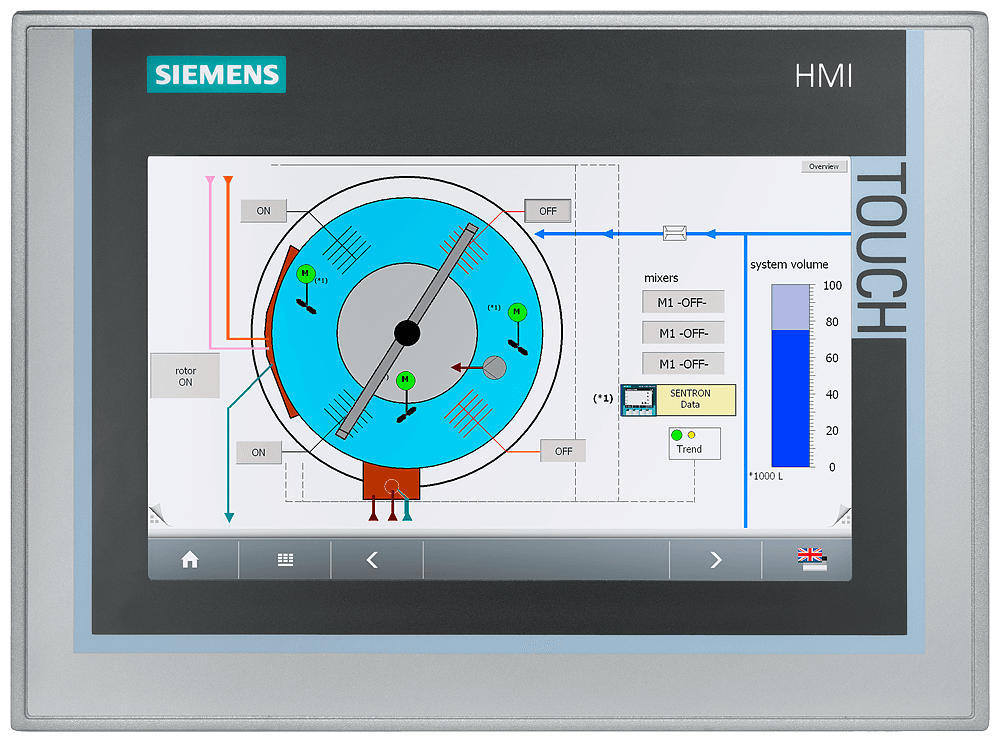Click the SENTRON device thumbnail icon

[x=637, y=400]
